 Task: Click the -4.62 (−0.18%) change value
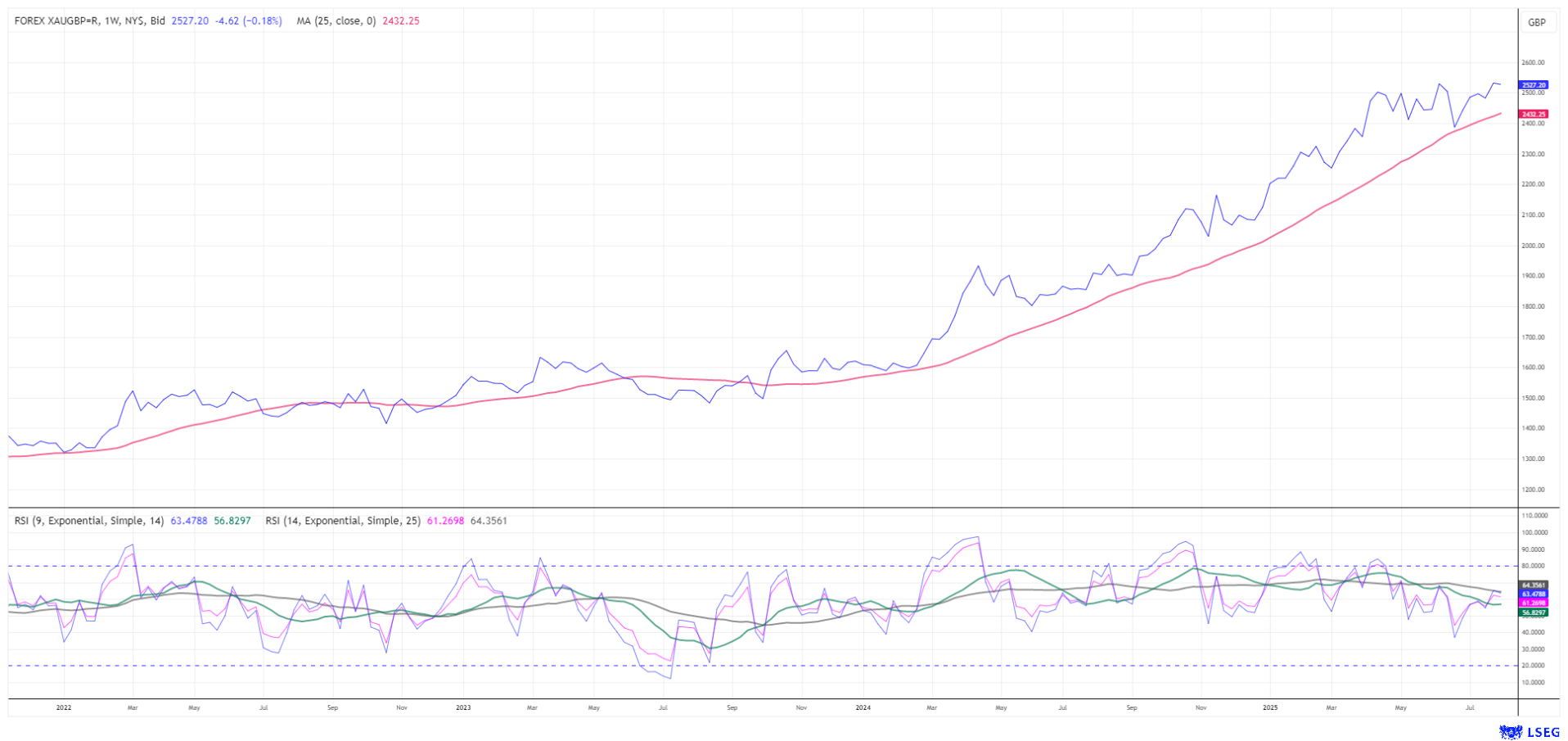pos(248,21)
